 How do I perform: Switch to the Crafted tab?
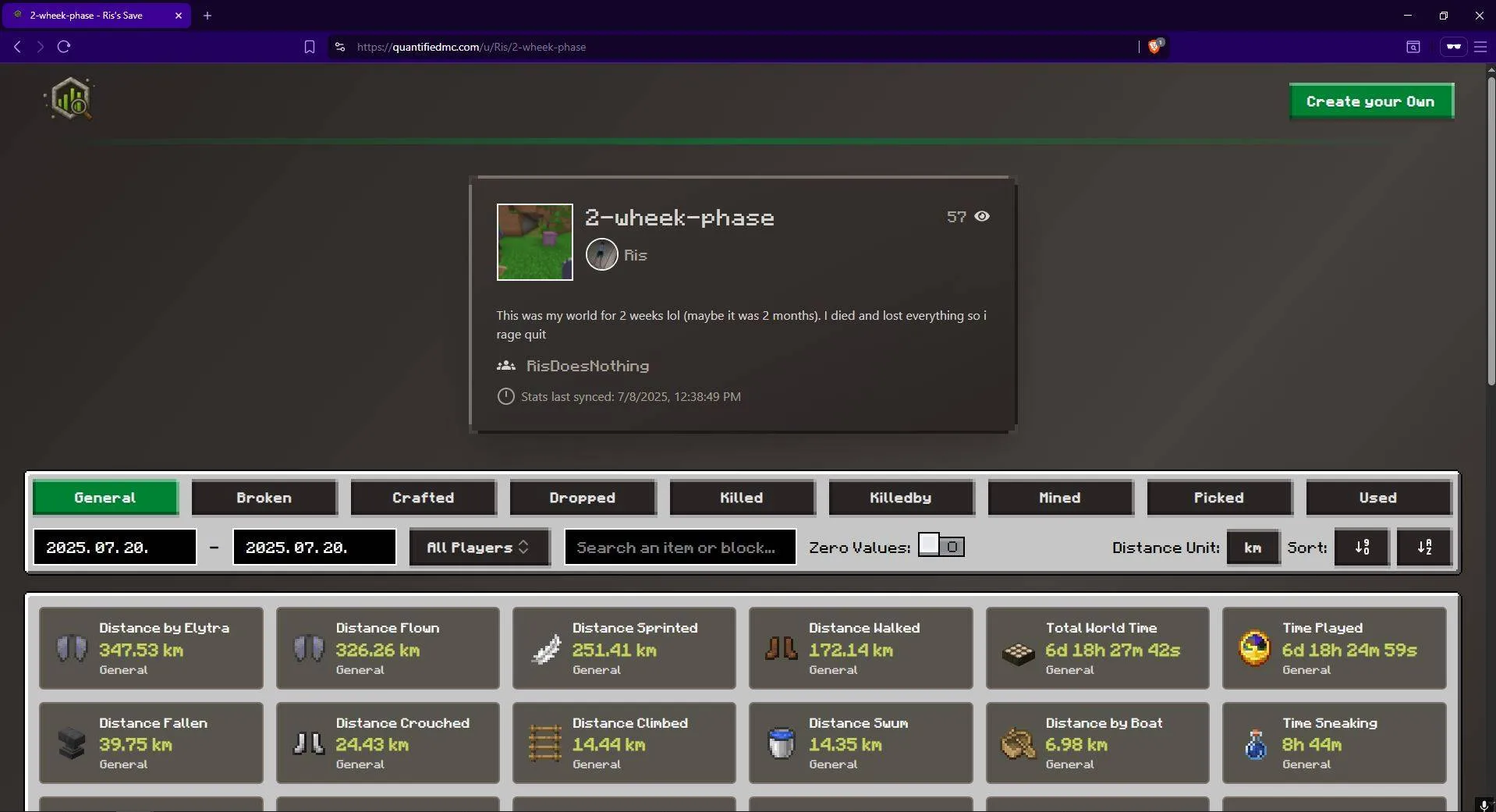tap(424, 498)
